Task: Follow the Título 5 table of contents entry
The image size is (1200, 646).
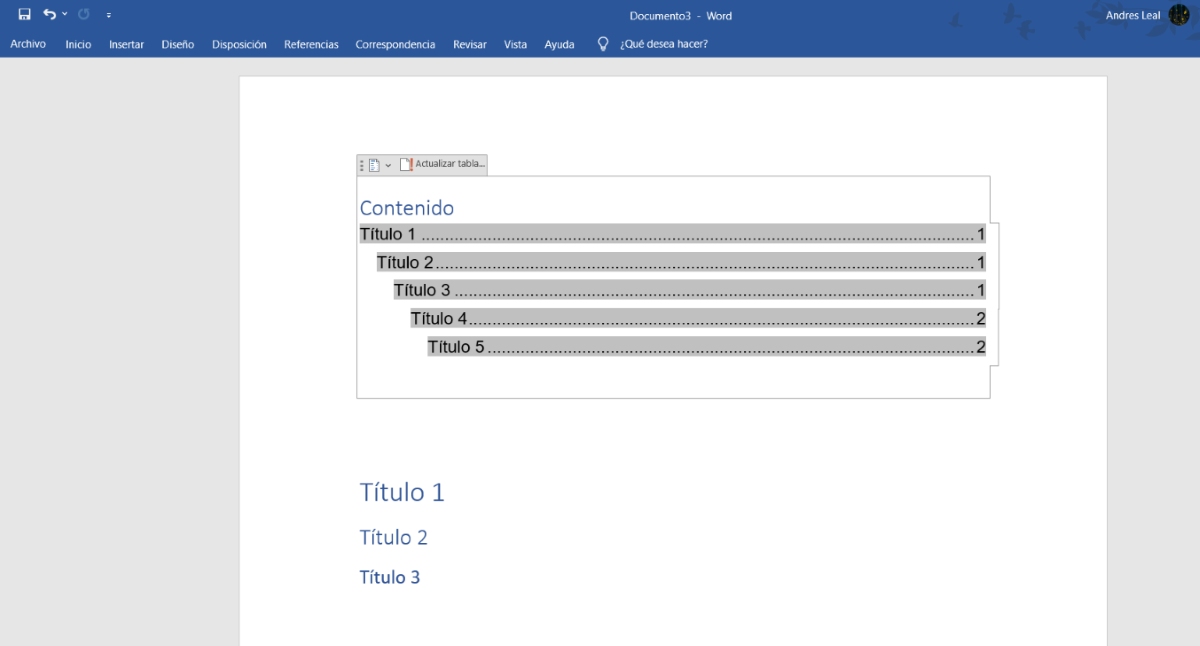Action: tap(707, 347)
